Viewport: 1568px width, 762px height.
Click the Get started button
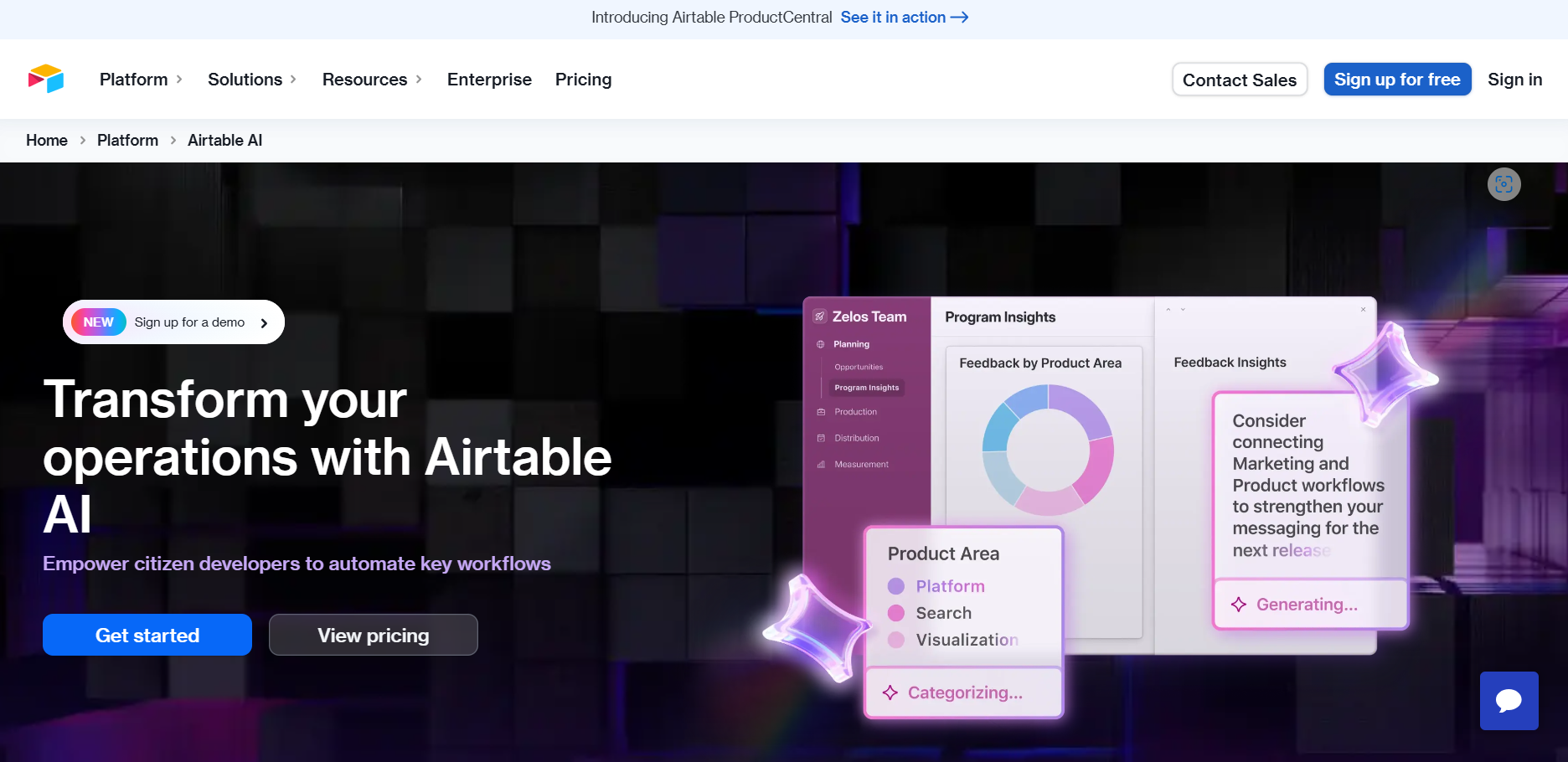coord(147,635)
